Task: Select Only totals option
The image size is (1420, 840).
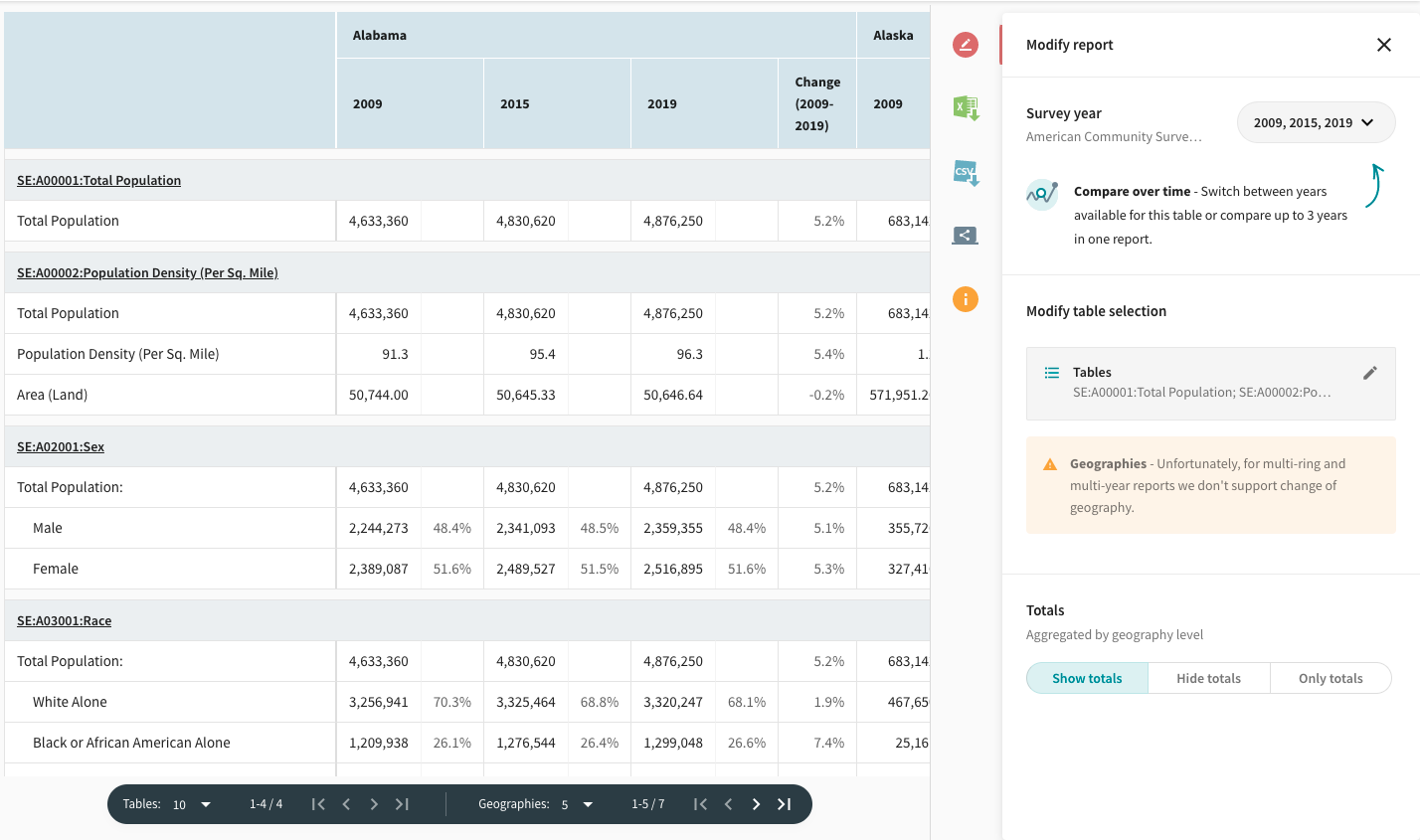Action: tap(1330, 678)
